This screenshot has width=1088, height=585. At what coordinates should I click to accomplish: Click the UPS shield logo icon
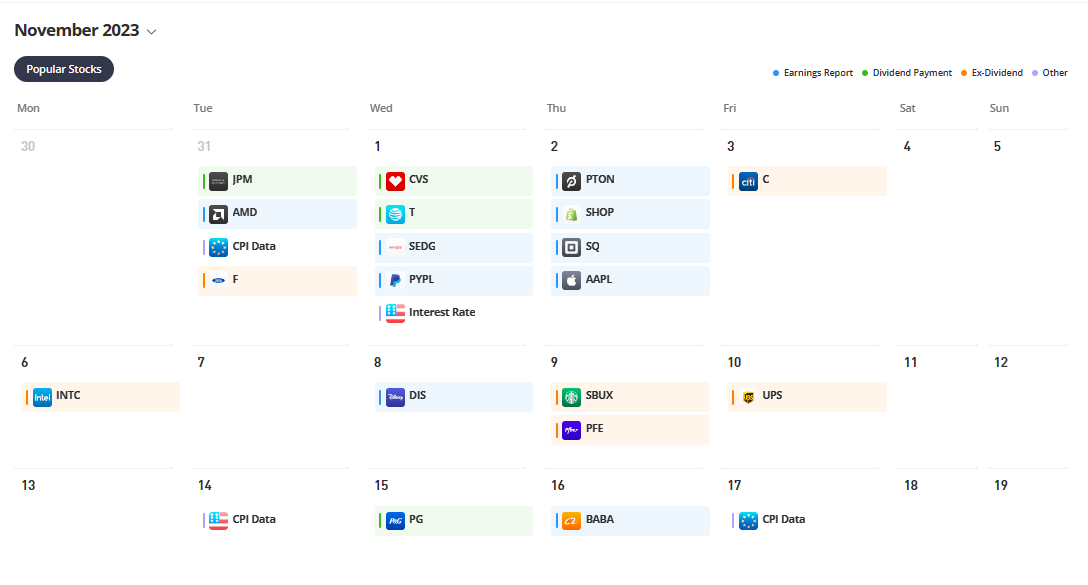[x=748, y=396]
